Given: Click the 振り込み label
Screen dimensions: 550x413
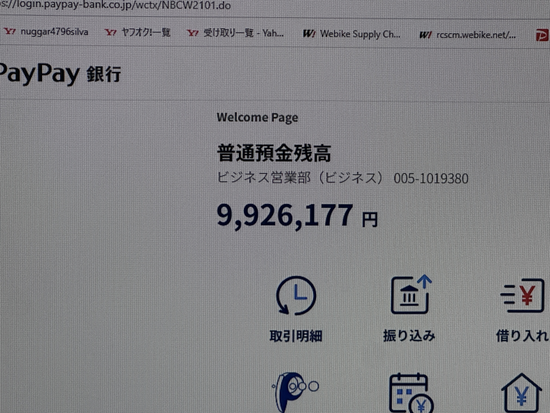Looking at the screenshot, I should 409,336.
